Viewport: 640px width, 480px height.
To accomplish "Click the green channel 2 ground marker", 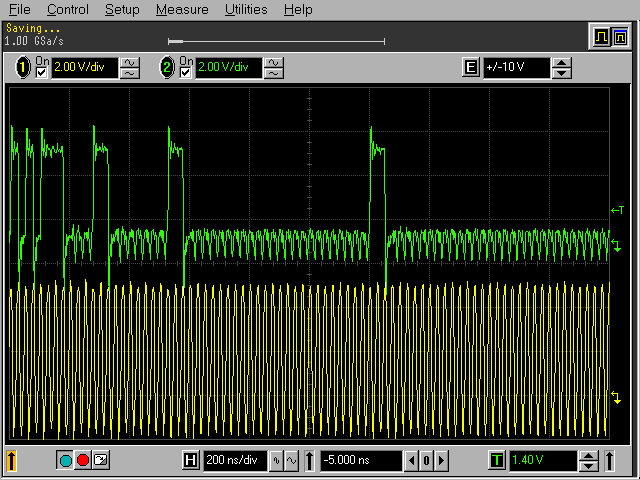I will [x=616, y=245].
